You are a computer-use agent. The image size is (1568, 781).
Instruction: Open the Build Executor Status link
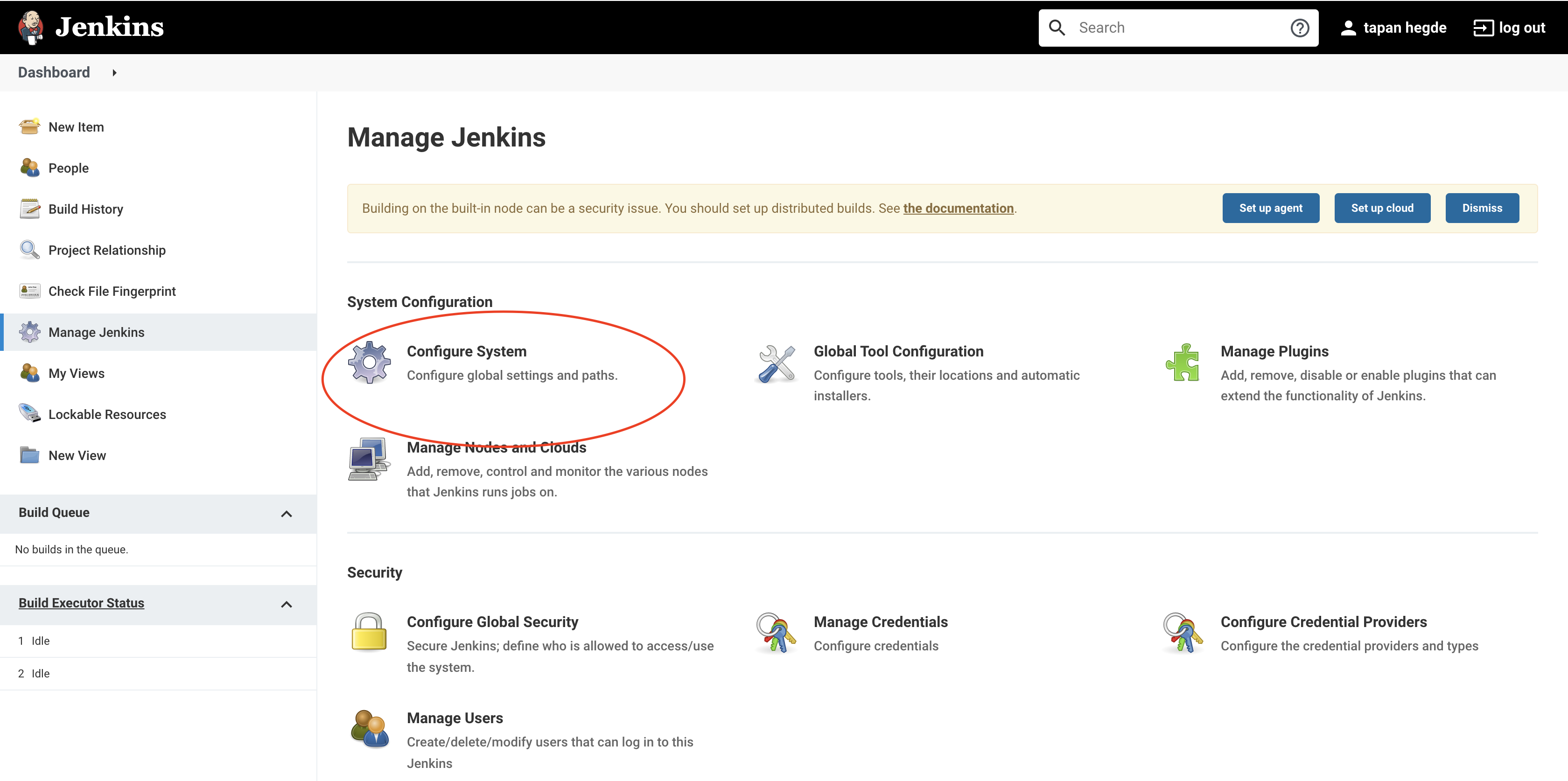tap(82, 603)
